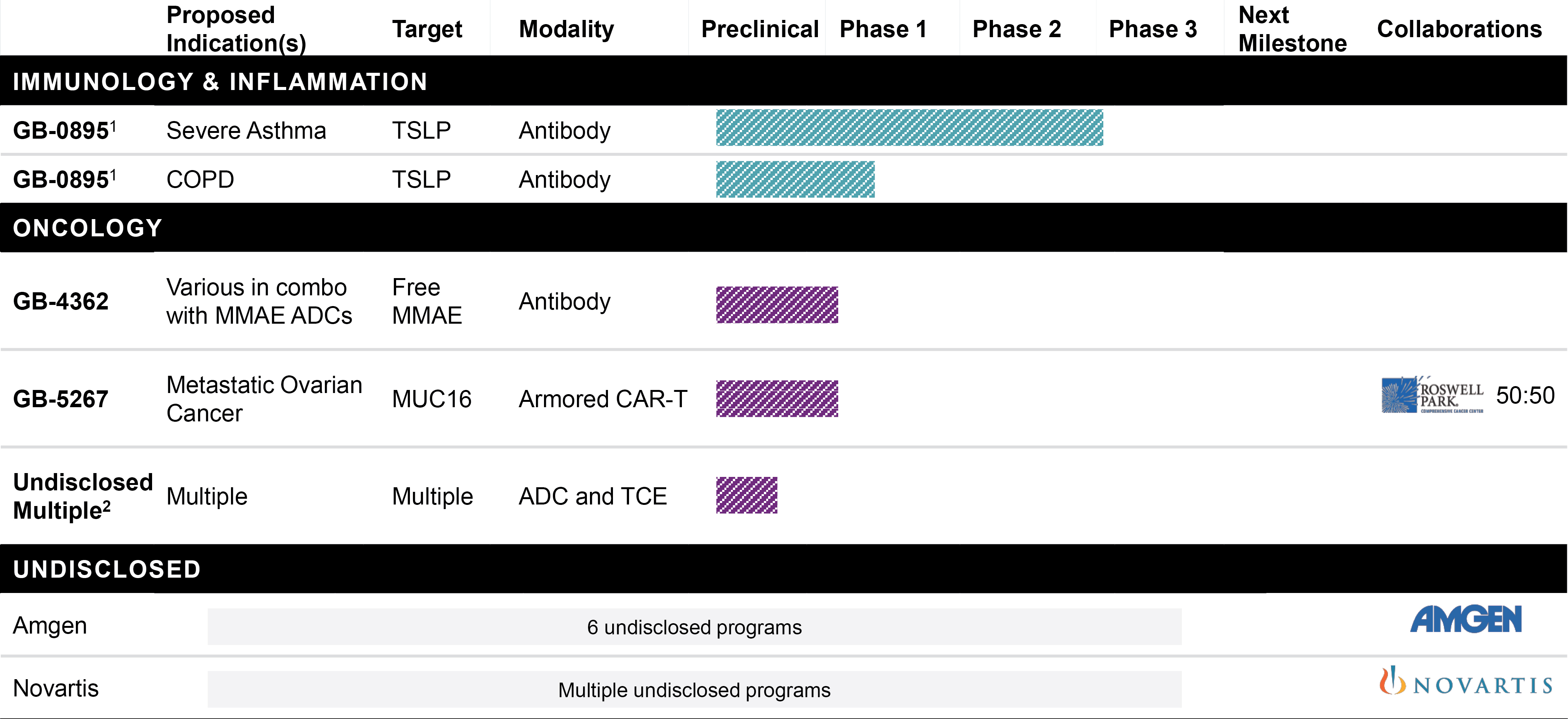Select the Undisclosed section header
This screenshot has height=719, width=1568.
pos(107,569)
